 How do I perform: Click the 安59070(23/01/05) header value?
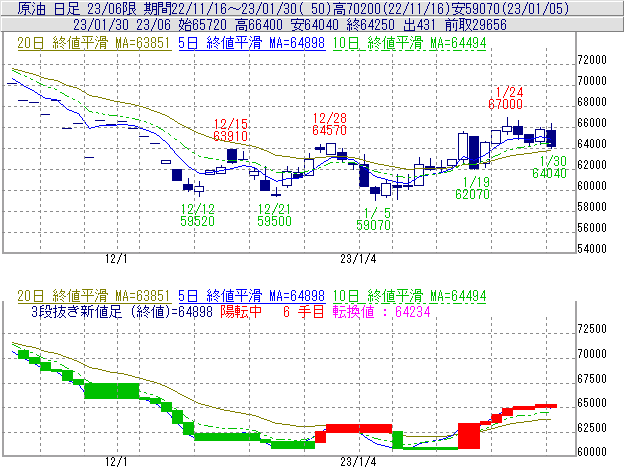click(510, 8)
